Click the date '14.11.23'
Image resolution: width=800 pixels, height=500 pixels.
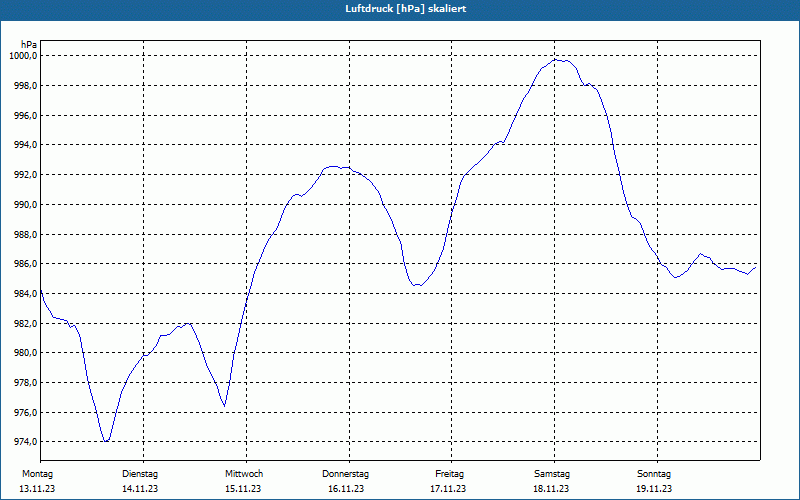tap(140, 489)
